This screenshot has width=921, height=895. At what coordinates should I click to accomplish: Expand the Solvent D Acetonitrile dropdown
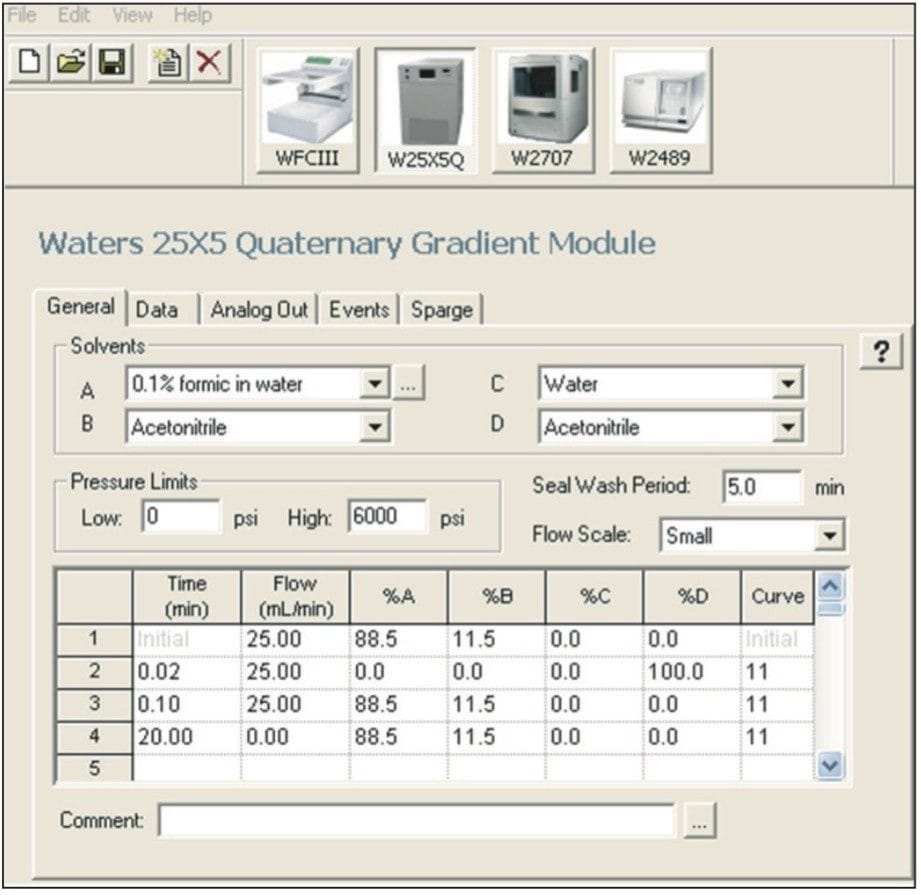[788, 428]
